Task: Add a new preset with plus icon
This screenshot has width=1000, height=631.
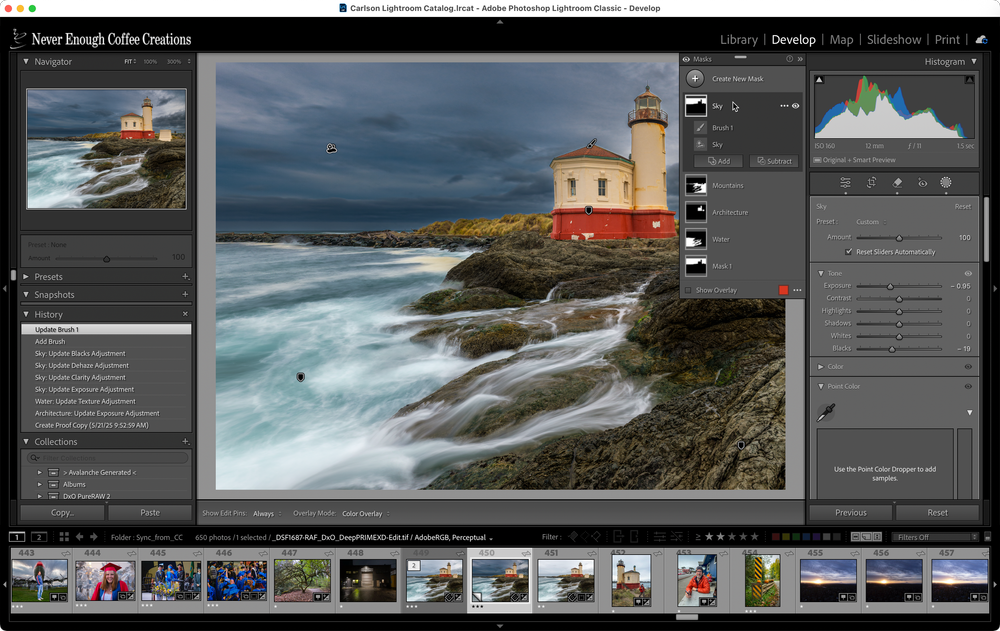Action: tap(185, 277)
